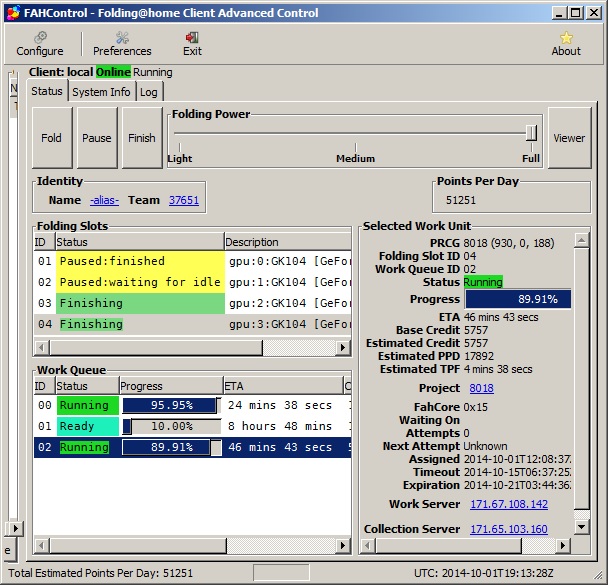Open Preferences from the toolbar

point(122,44)
